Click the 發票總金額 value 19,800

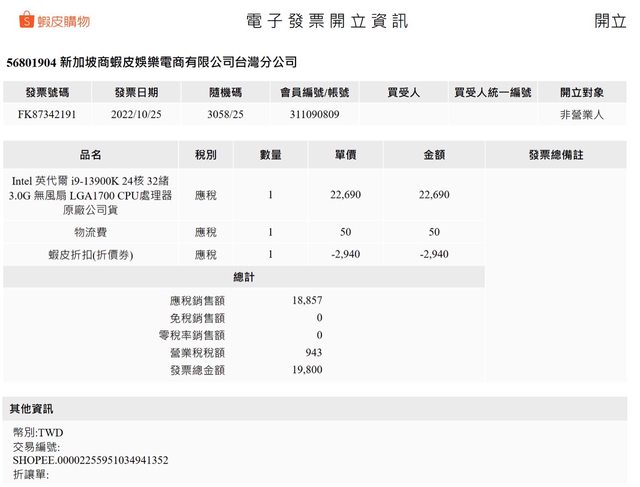(x=307, y=370)
